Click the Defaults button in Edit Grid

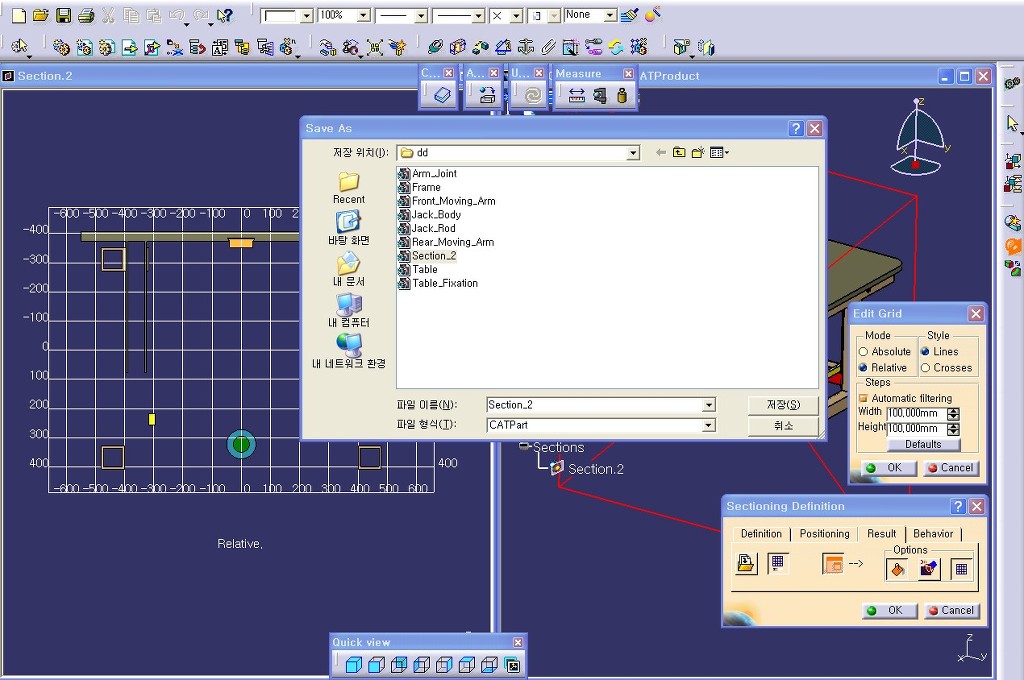(923, 444)
